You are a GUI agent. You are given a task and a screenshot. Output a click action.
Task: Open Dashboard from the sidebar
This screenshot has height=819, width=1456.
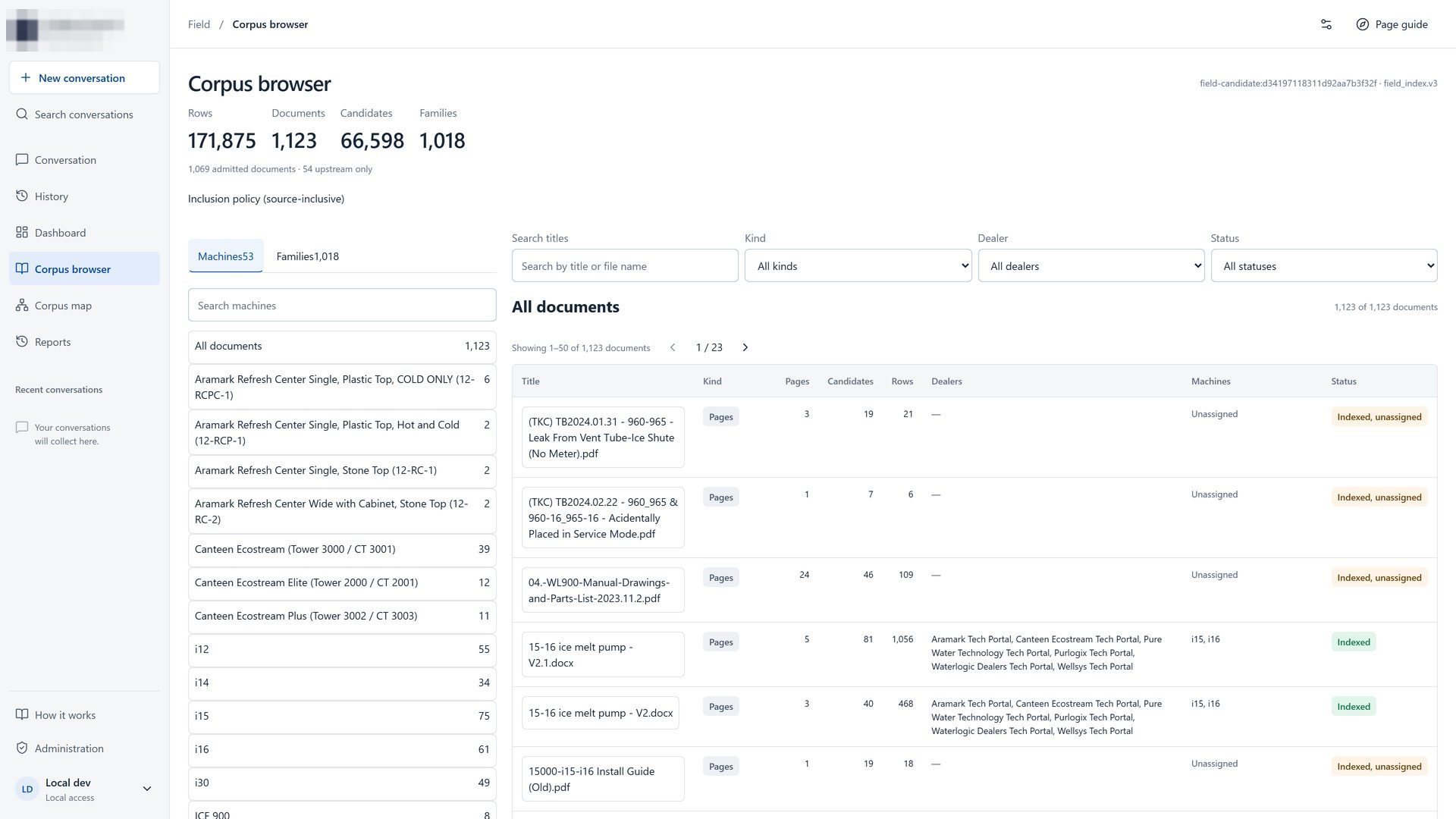[84, 232]
